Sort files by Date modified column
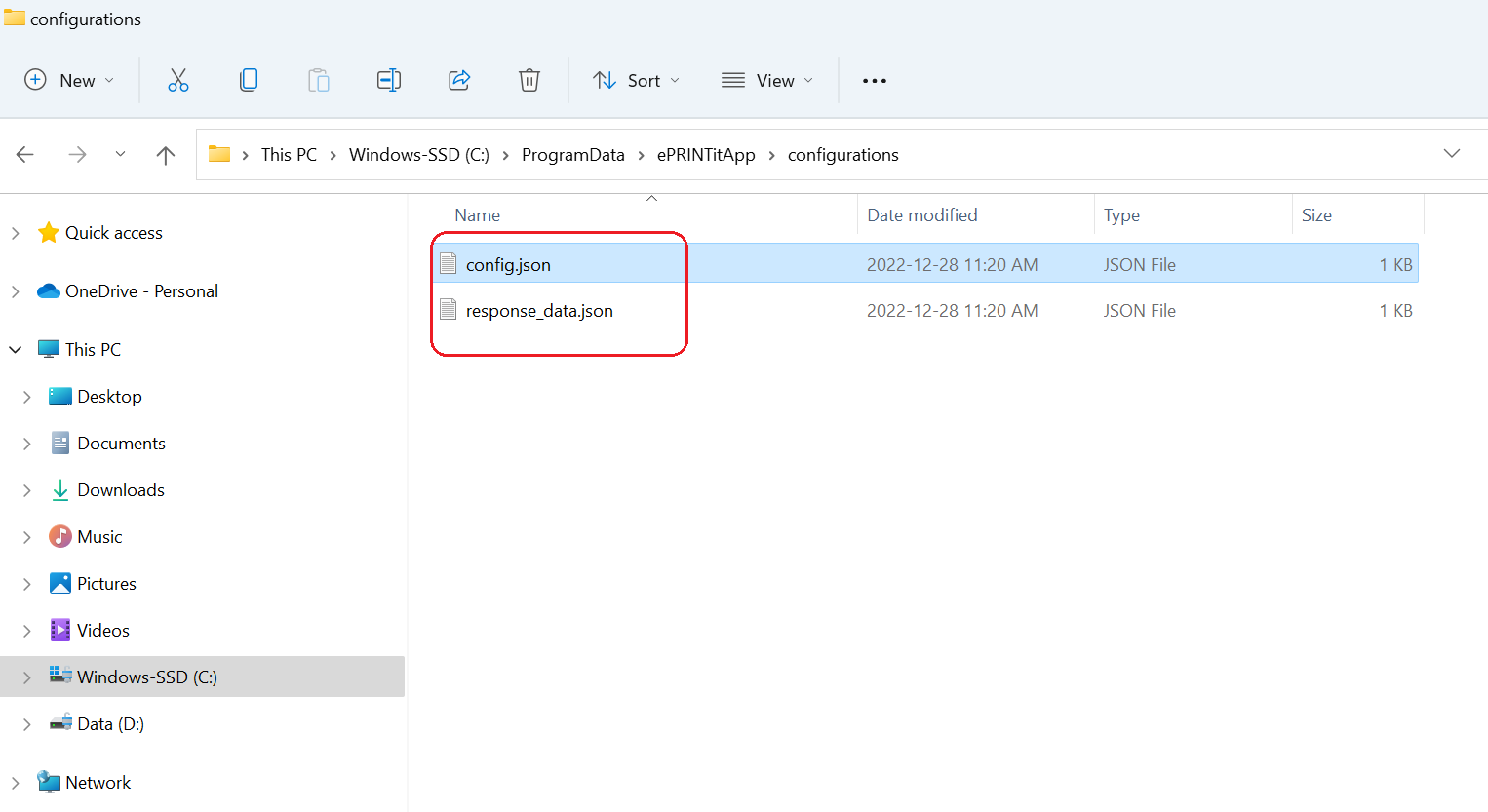 coord(921,215)
